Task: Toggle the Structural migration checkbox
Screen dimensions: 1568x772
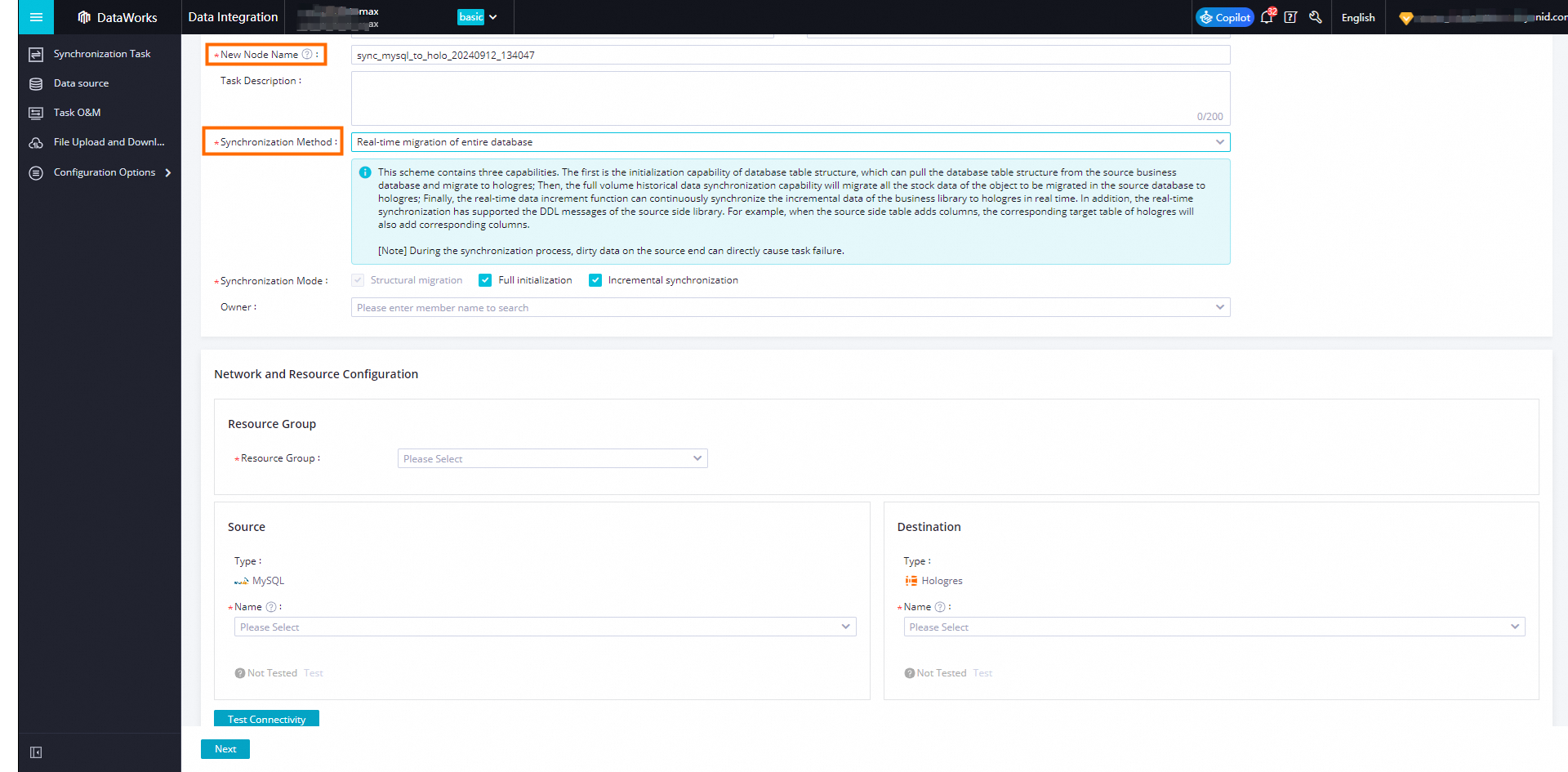Action: pos(358,280)
